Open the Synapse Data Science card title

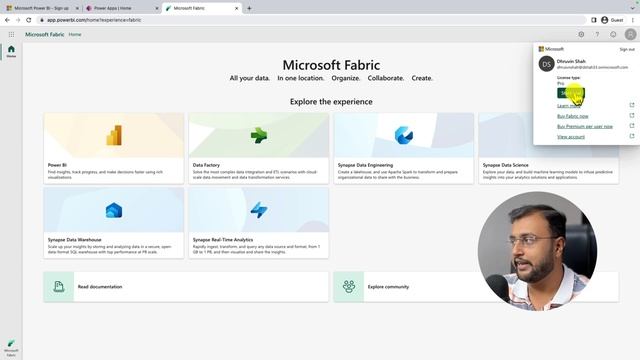[505, 165]
